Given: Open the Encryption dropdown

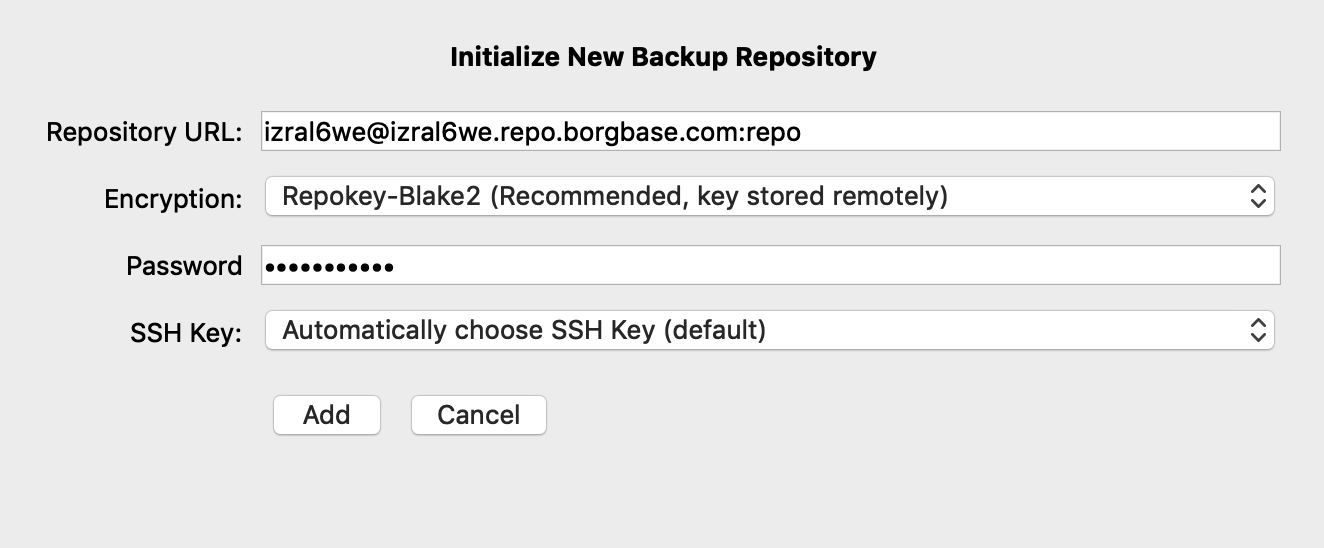Looking at the screenshot, I should [768, 197].
